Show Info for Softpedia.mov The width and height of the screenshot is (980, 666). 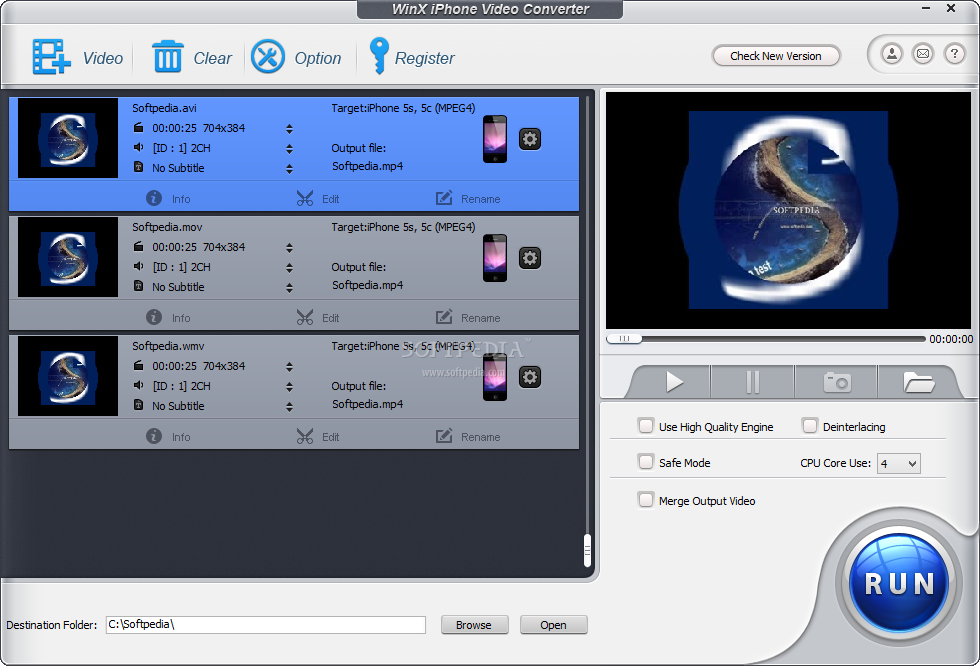click(x=168, y=317)
